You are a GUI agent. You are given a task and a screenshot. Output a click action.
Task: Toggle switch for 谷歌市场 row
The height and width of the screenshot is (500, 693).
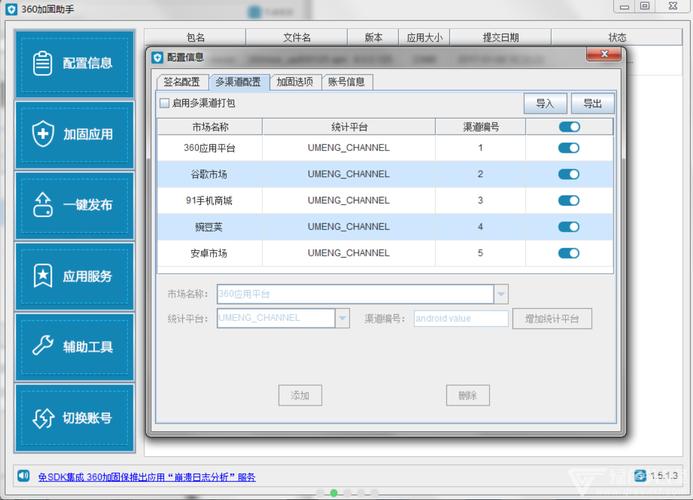point(569,174)
